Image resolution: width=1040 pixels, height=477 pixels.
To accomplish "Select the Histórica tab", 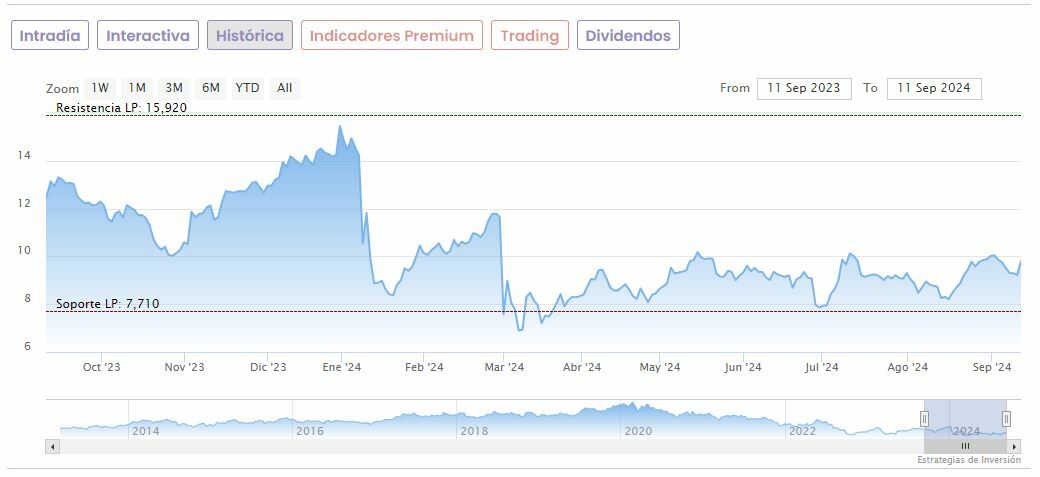I will pyautogui.click(x=250, y=36).
